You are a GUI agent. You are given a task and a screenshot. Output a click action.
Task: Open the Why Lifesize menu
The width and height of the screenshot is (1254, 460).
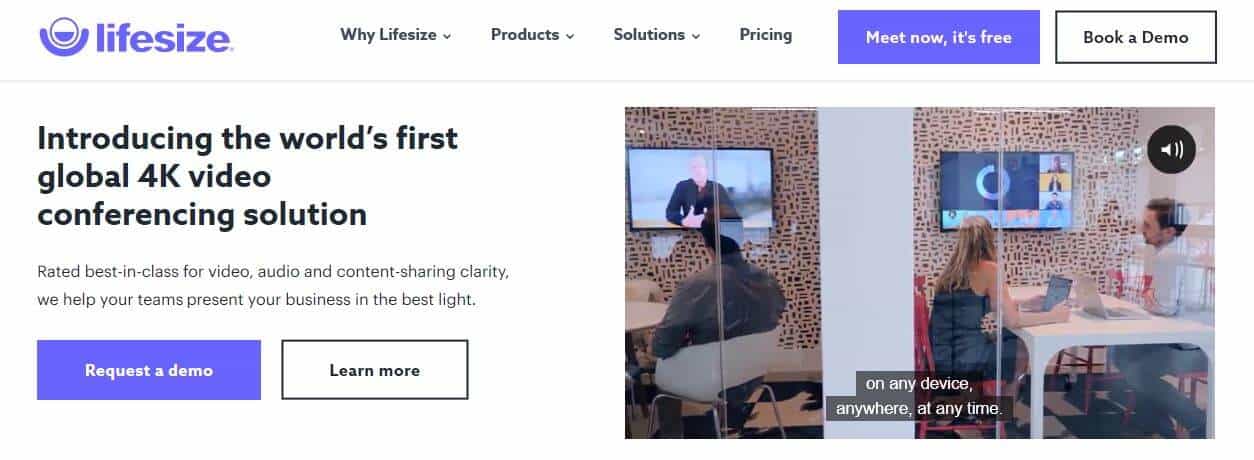[x=396, y=35]
